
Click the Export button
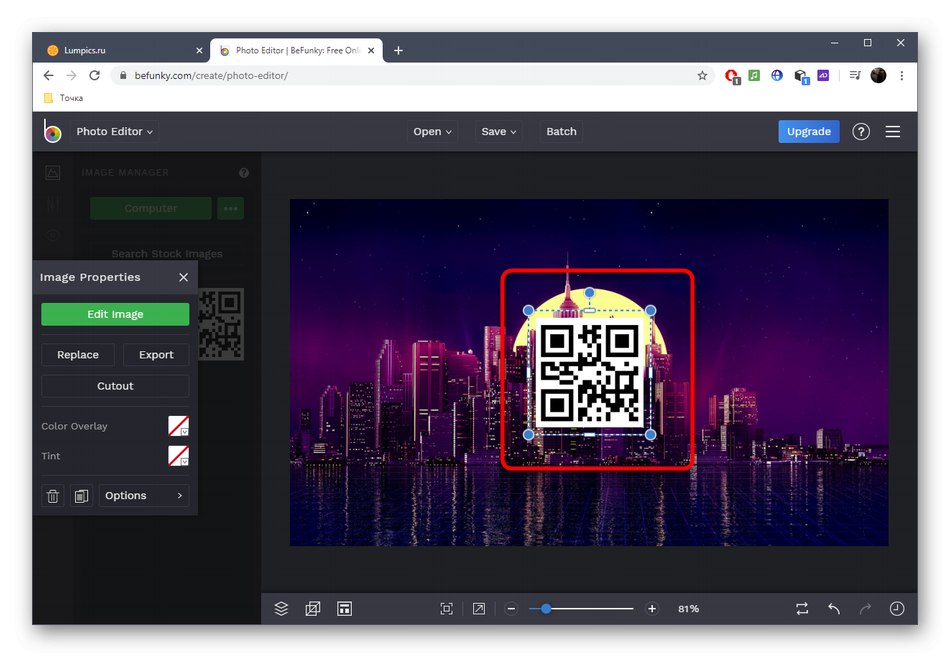[156, 355]
